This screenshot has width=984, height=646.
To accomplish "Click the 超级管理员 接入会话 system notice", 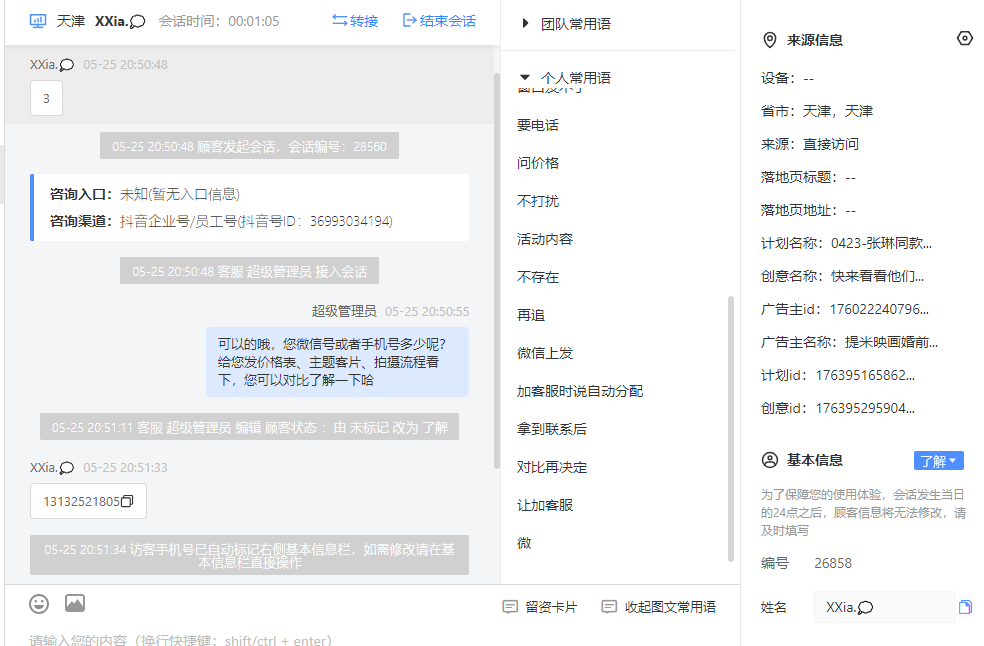I will click(249, 271).
